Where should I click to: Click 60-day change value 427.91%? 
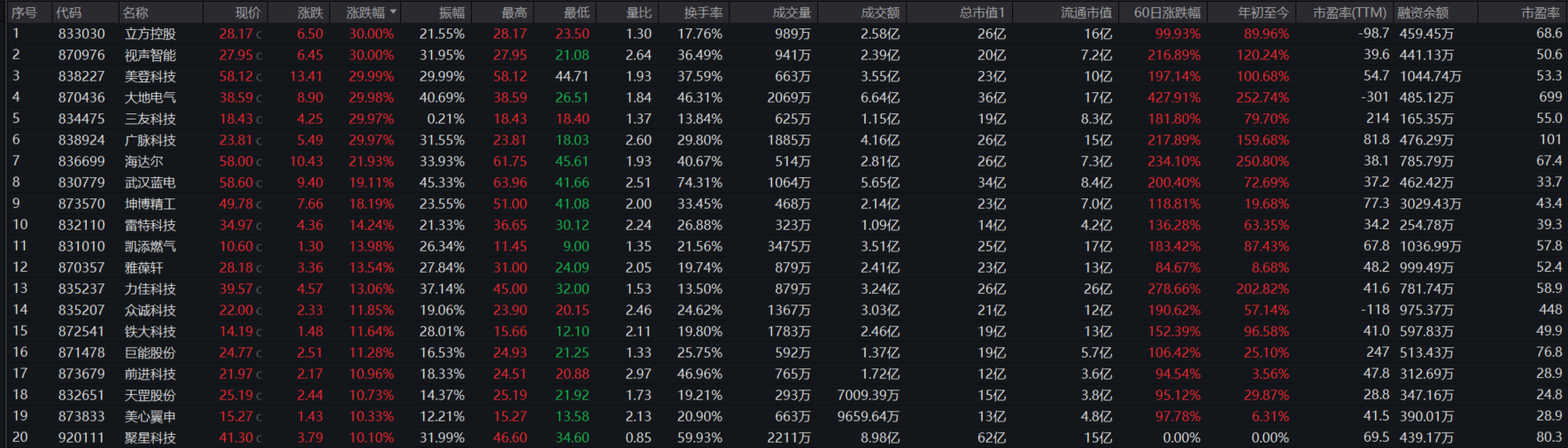[x=1174, y=97]
